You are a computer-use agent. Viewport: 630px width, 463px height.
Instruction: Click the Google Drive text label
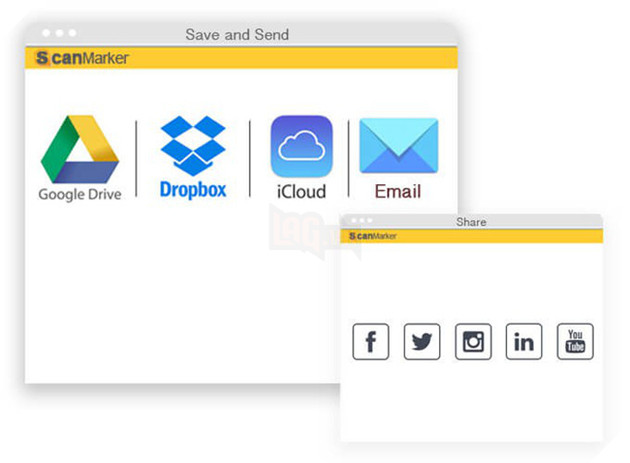[x=80, y=195]
